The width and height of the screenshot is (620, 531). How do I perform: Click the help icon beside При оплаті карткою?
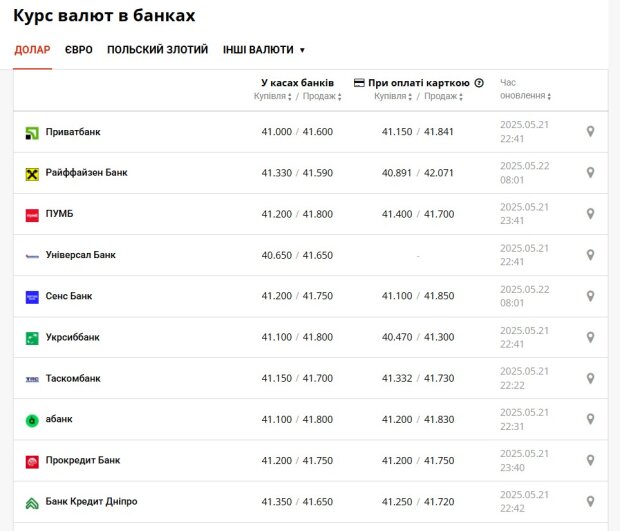click(479, 83)
